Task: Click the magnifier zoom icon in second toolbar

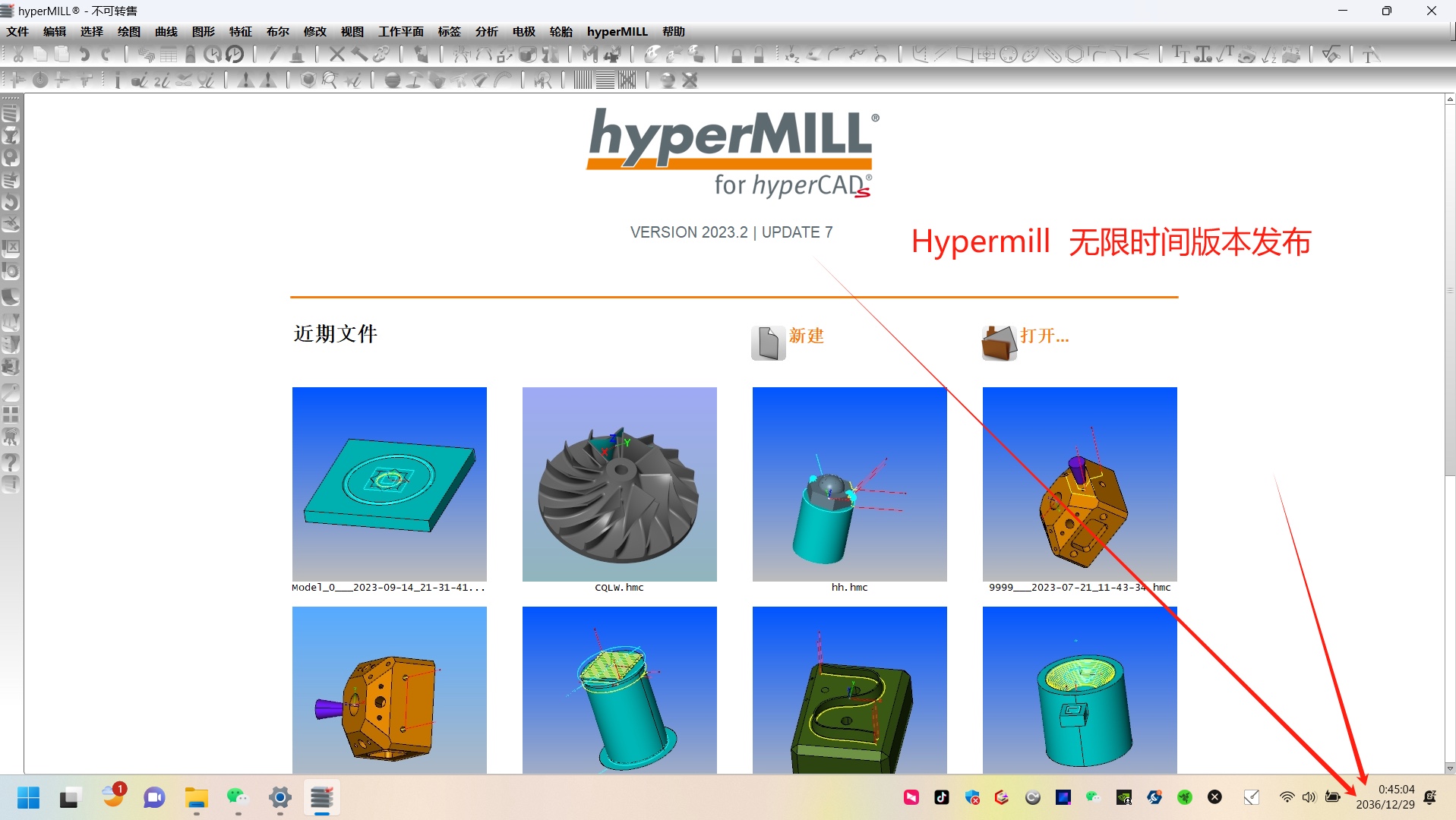Action: tap(329, 80)
